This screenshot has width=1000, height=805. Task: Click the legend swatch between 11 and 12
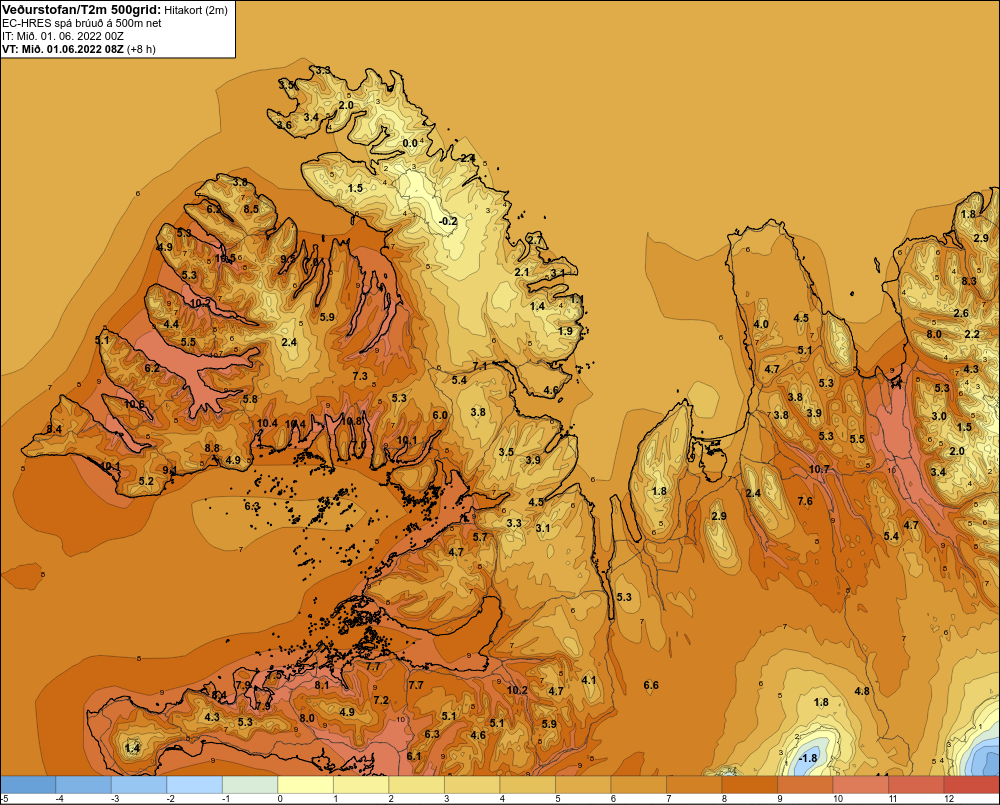(916, 785)
